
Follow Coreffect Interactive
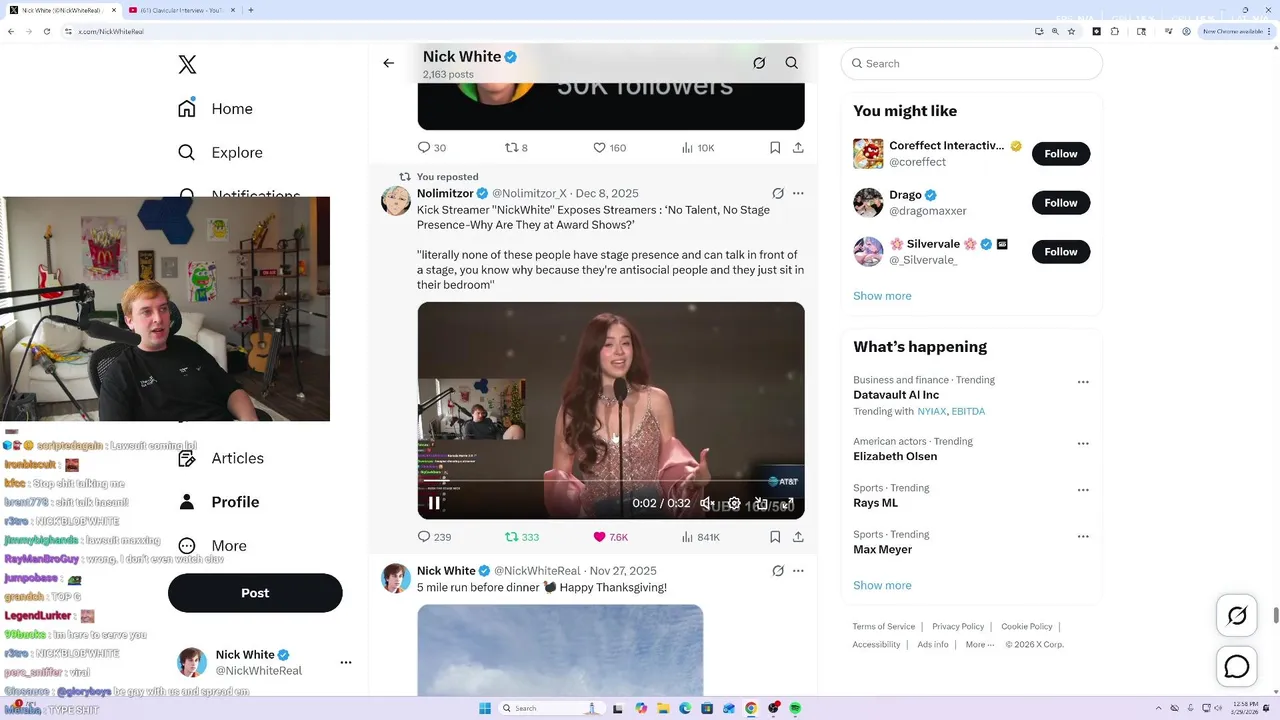1061,154
